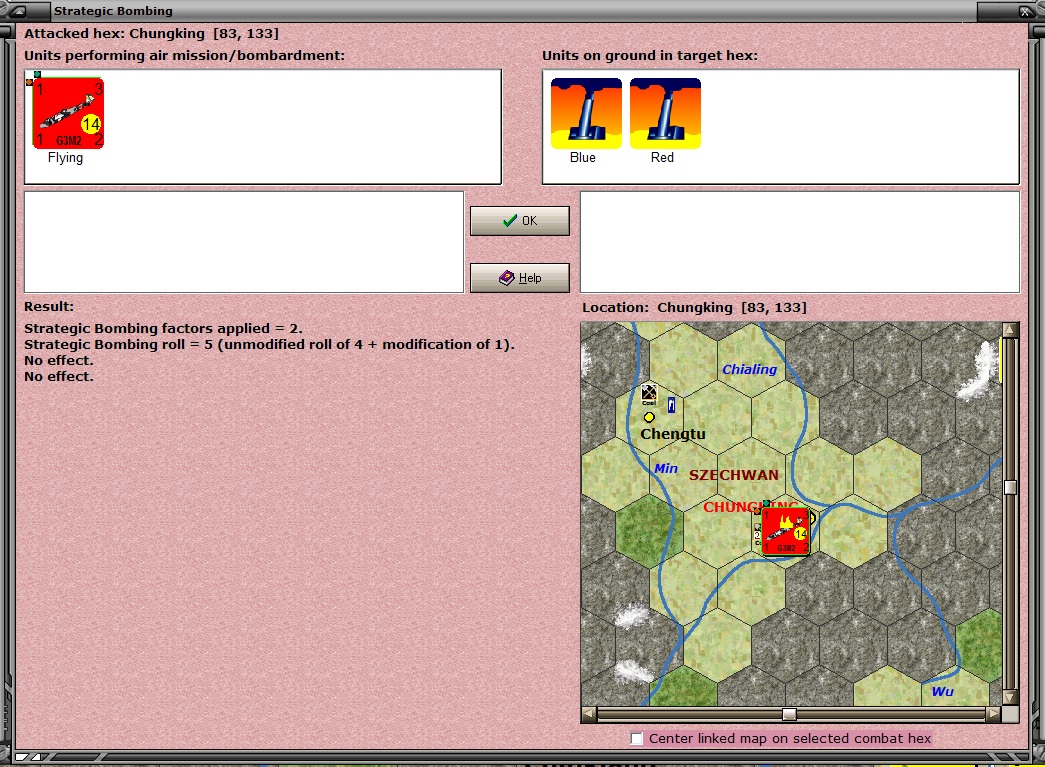Image resolution: width=1045 pixels, height=767 pixels.
Task: Open Help for Strategic Bombing
Action: point(520,278)
